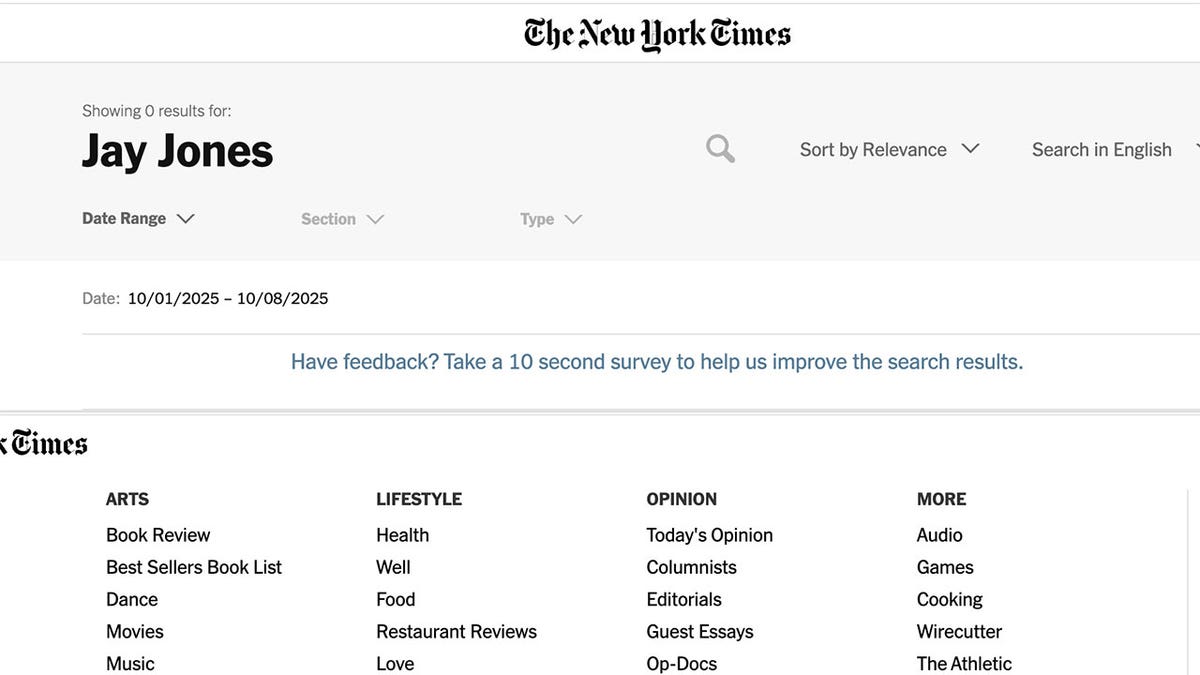Viewport: 1200px width, 675px height.
Task: Open the Guest Essays section
Action: coord(700,631)
